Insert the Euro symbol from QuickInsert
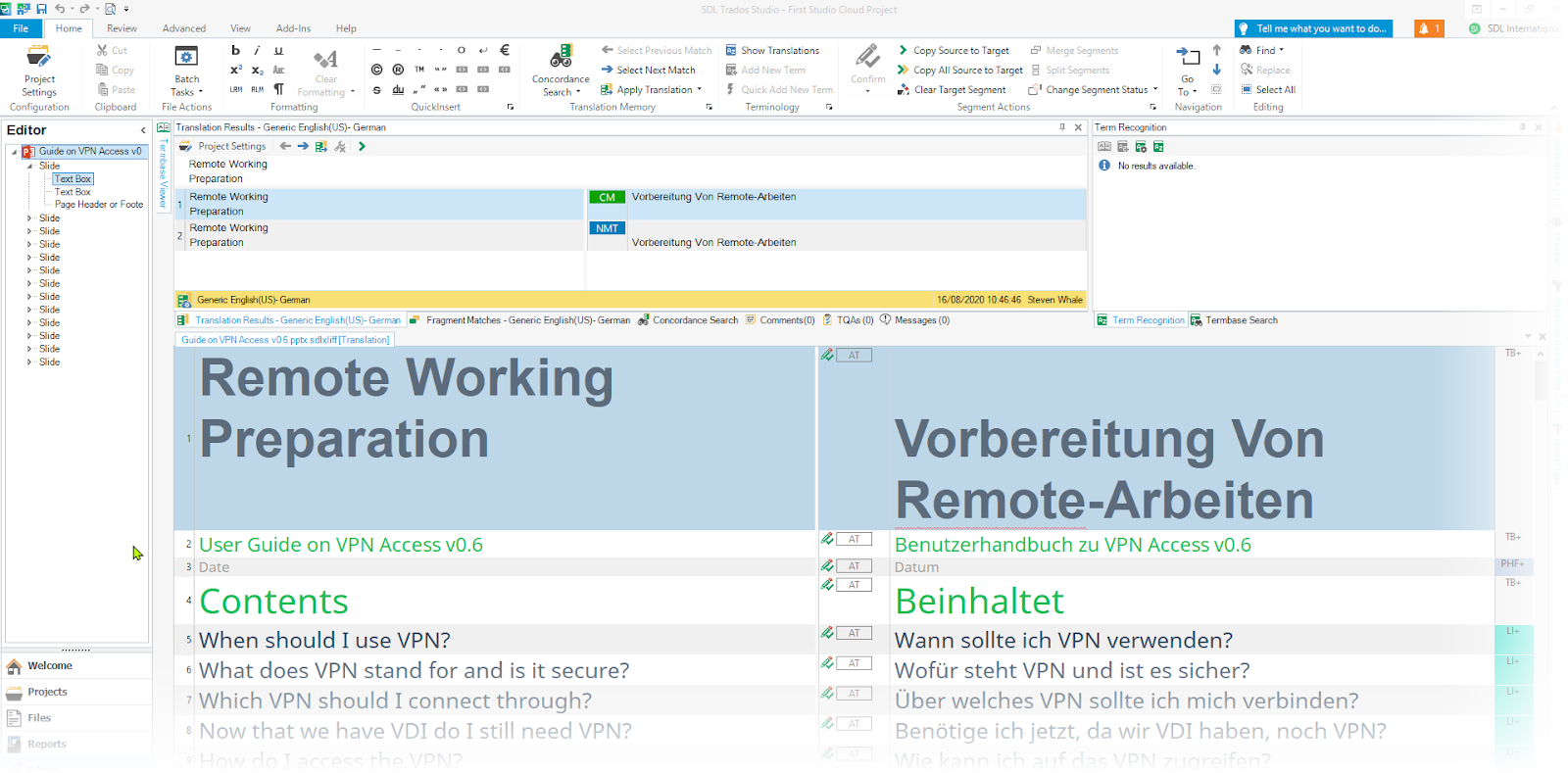The image size is (1568, 773). 505,50
